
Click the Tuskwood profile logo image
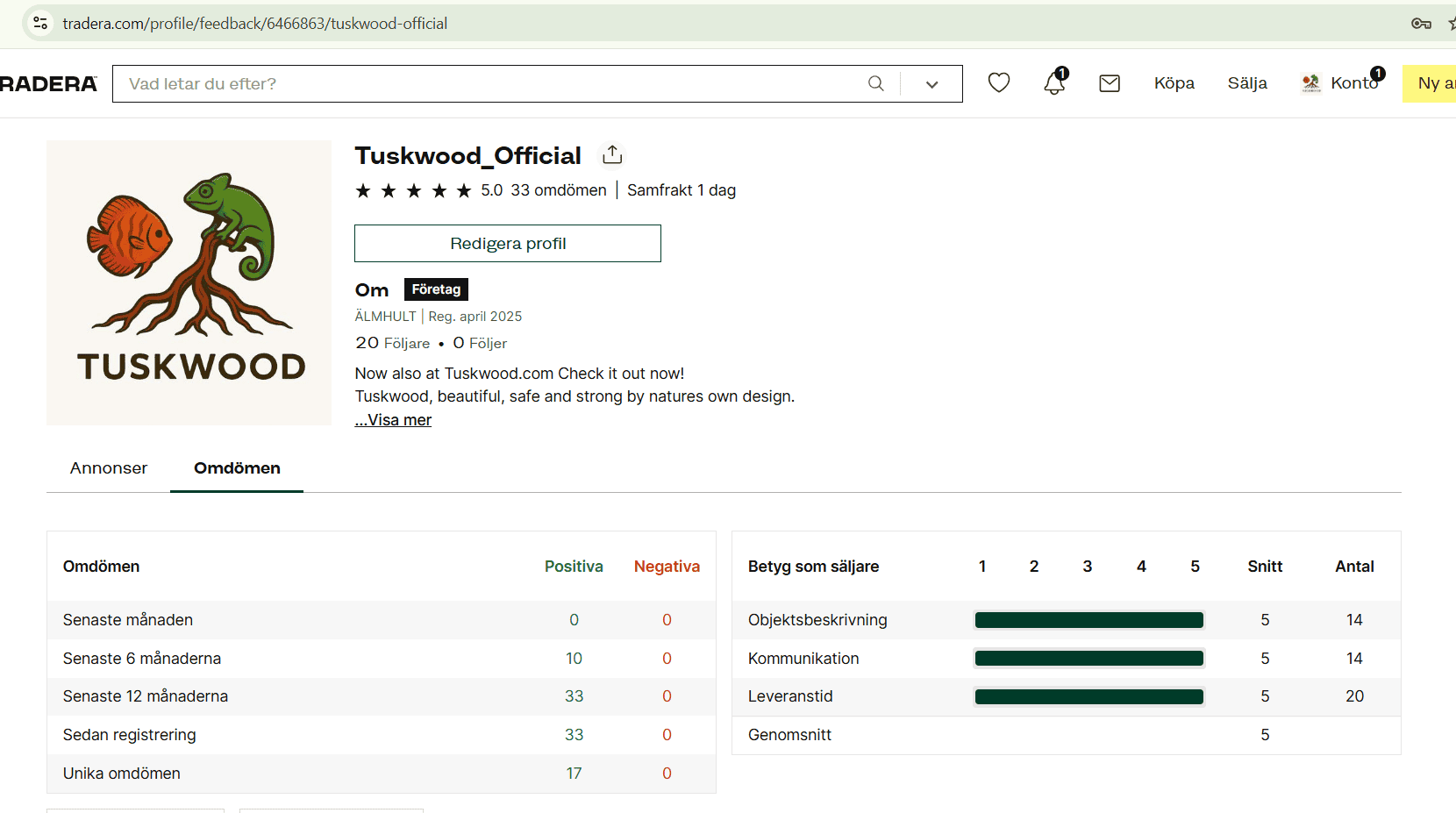pyautogui.click(x=189, y=282)
